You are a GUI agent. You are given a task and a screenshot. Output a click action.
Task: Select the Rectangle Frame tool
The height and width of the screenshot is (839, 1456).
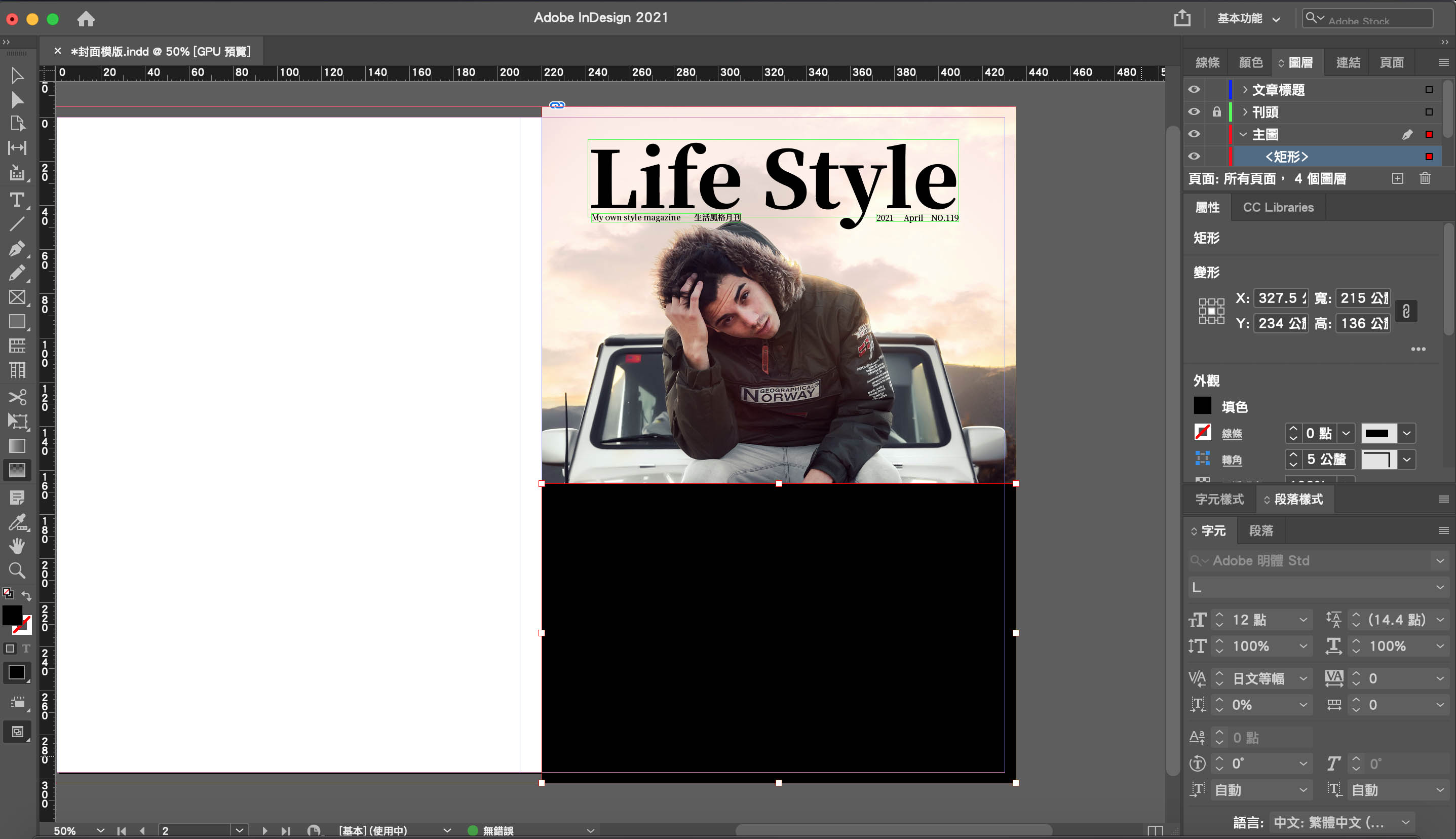[17, 297]
